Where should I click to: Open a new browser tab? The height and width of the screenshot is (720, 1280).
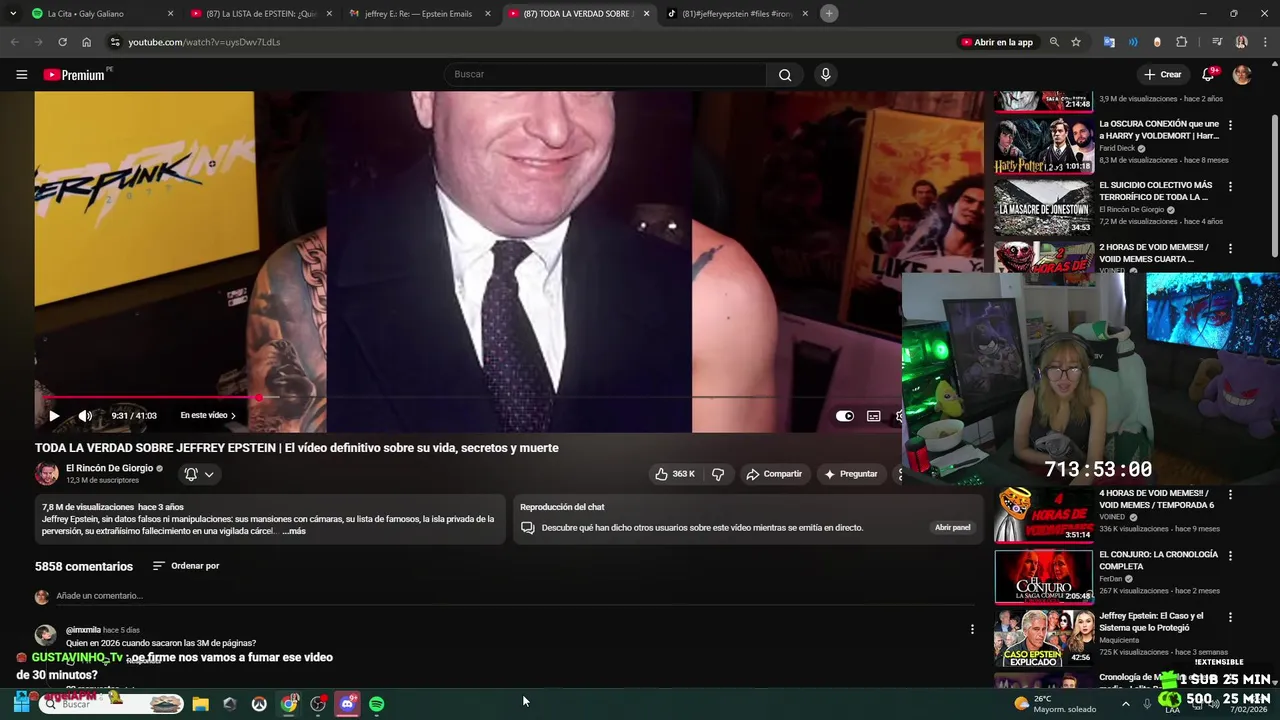(x=829, y=14)
